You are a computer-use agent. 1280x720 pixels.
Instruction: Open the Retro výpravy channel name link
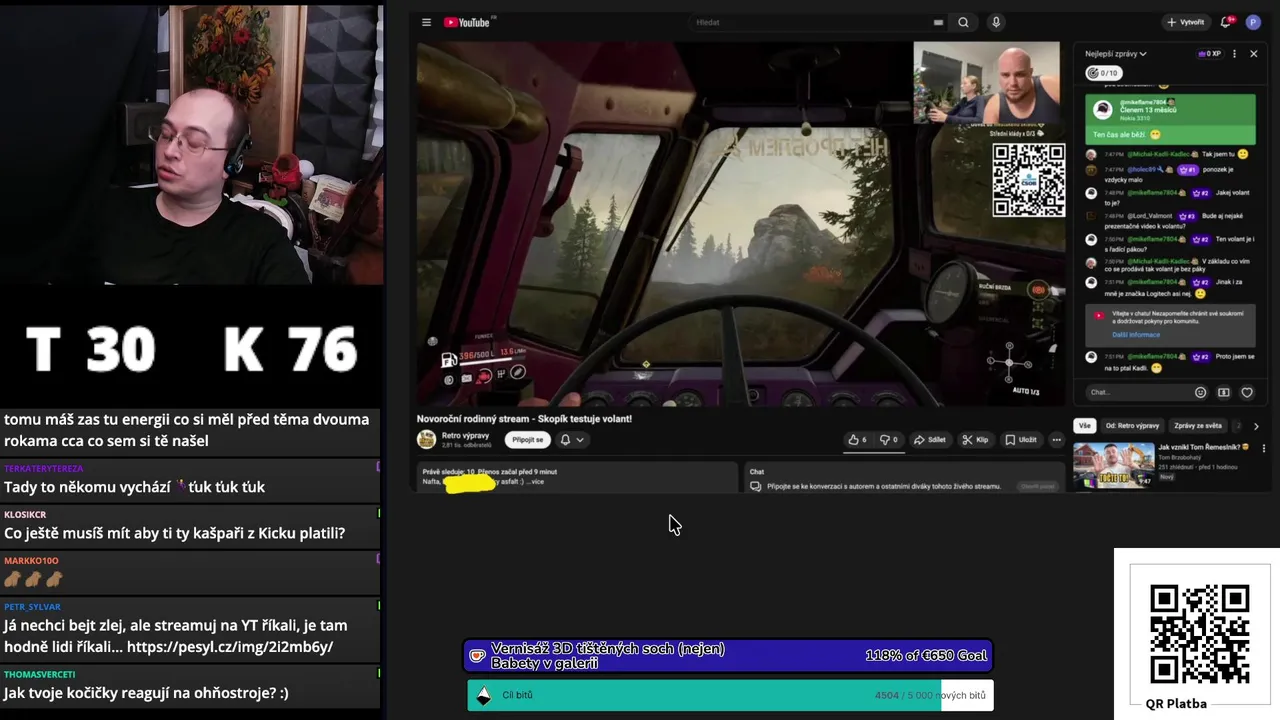pos(465,435)
